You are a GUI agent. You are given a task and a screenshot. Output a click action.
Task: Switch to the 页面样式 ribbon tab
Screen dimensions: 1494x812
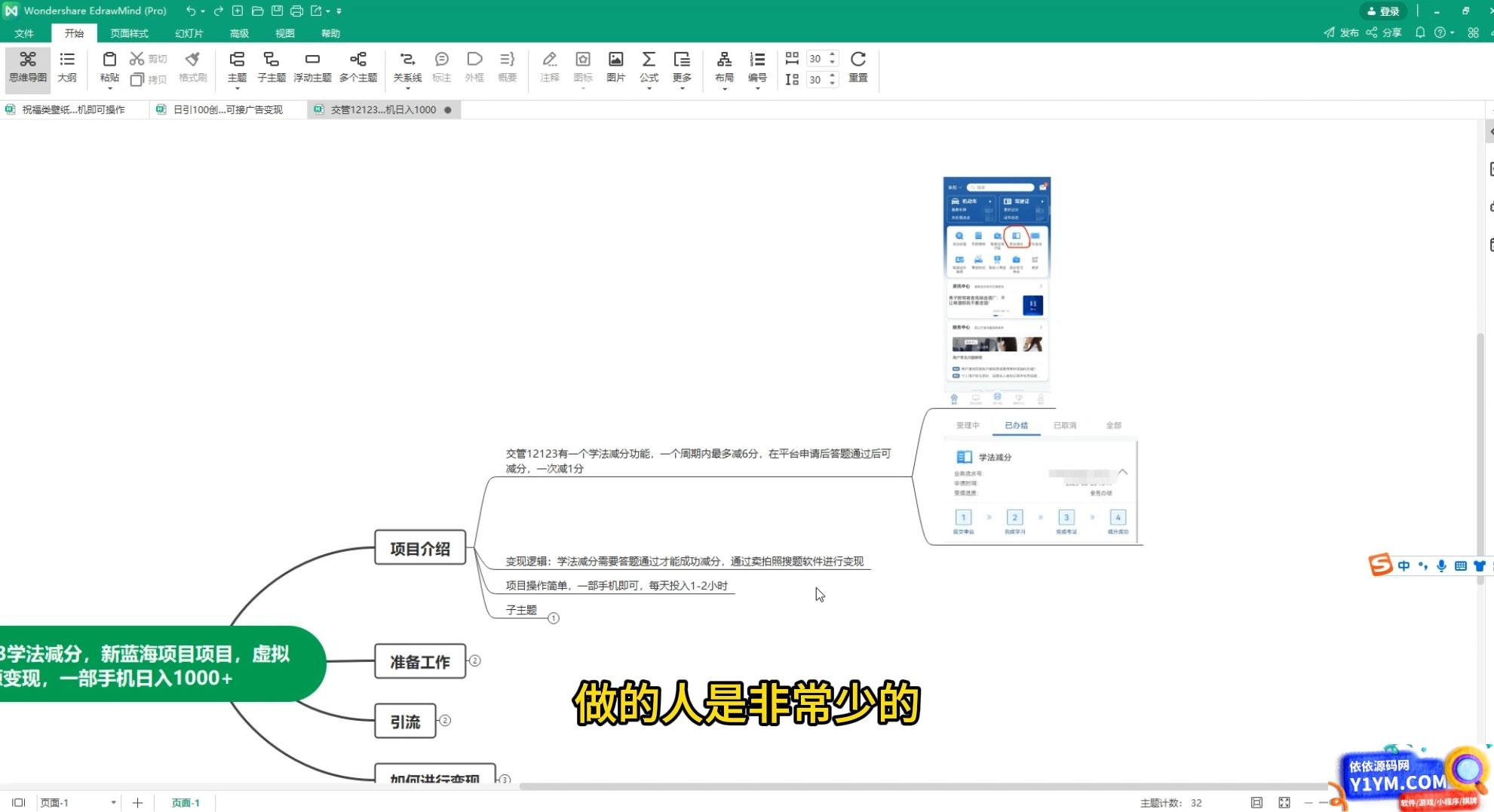[129, 33]
